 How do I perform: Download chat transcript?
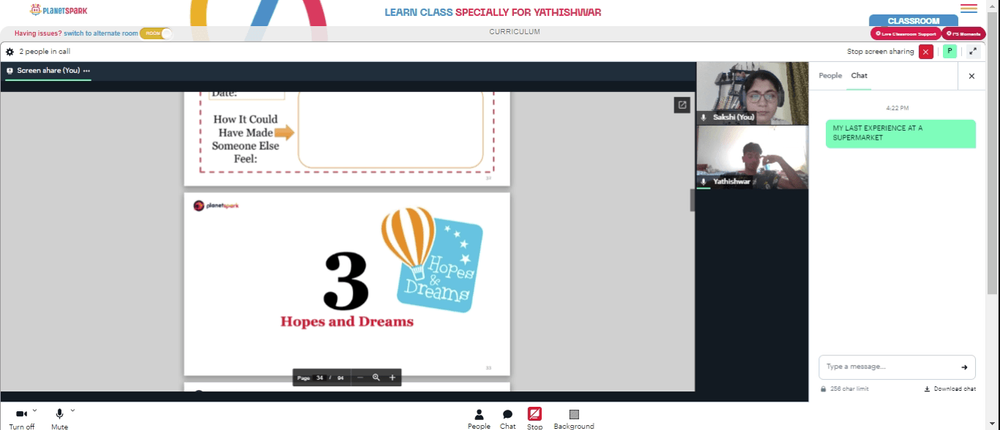pyautogui.click(x=950, y=389)
